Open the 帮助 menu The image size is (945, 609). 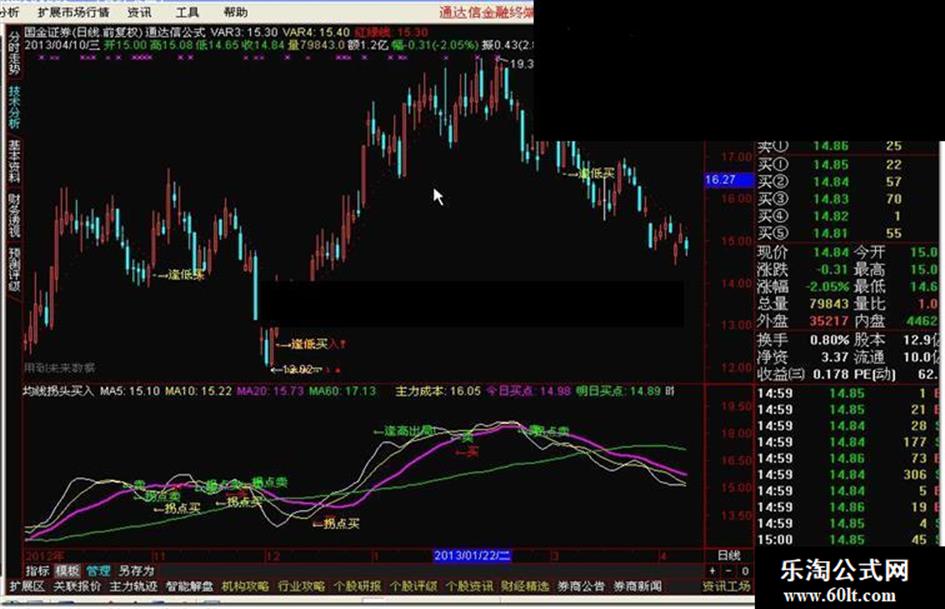coord(235,11)
